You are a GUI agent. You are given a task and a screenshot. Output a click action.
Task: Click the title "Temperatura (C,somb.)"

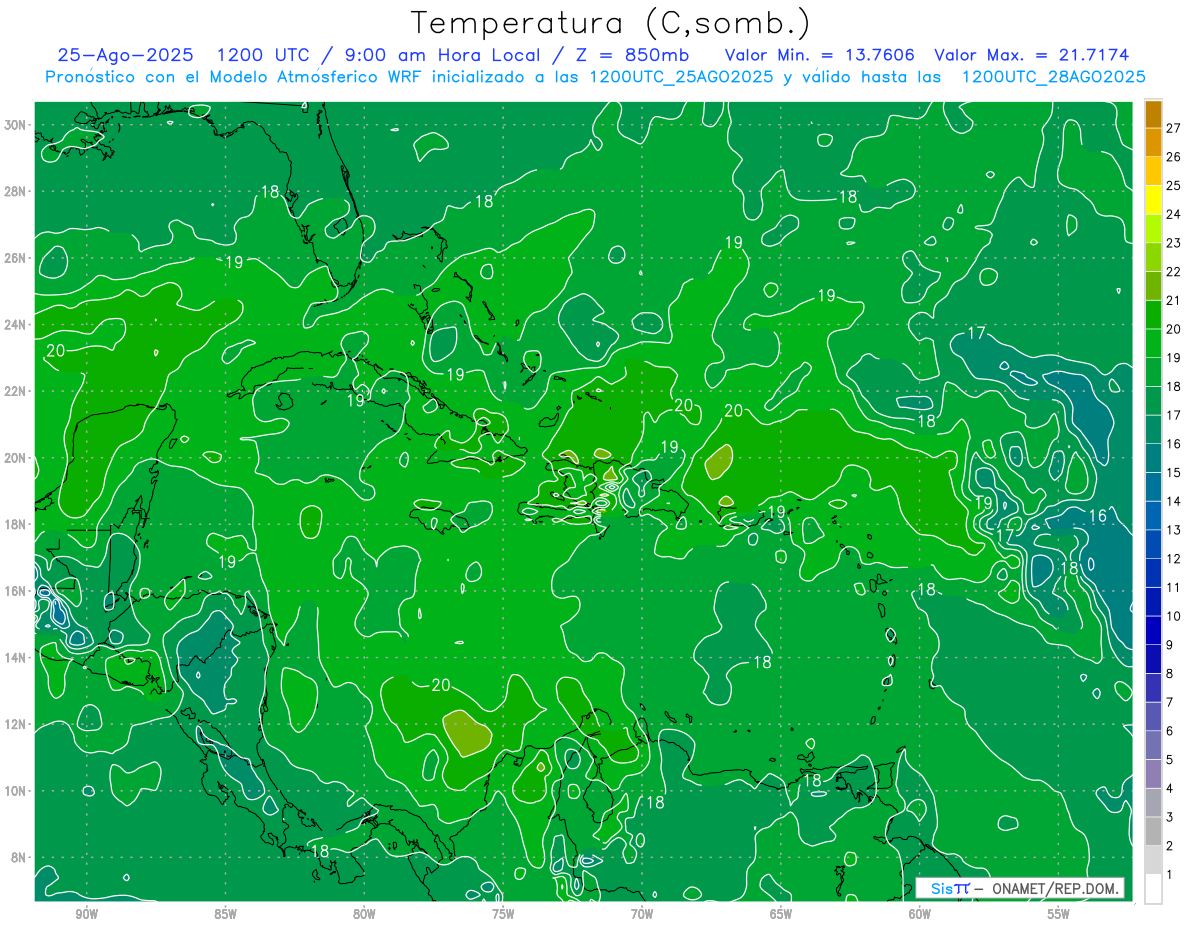point(611,23)
